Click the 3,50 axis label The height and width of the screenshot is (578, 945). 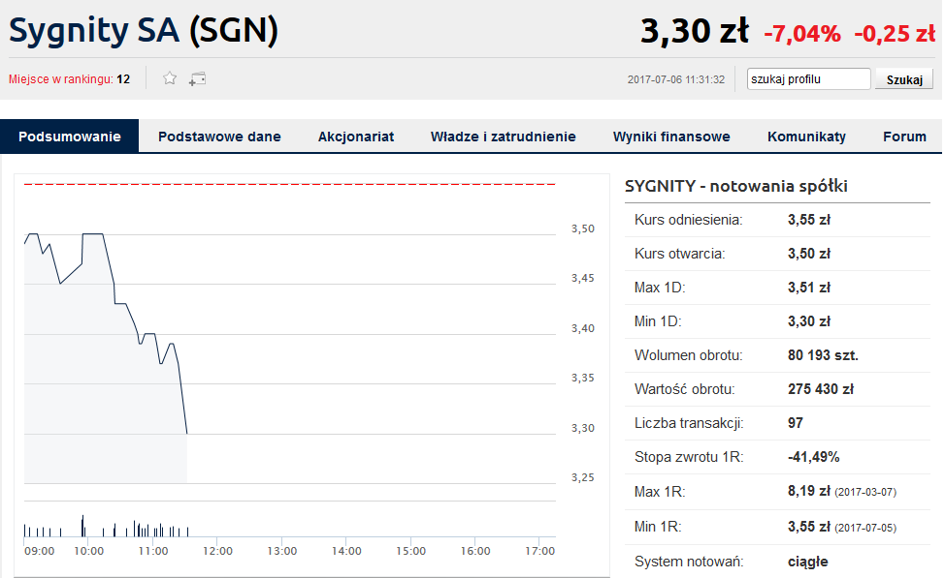(x=583, y=229)
